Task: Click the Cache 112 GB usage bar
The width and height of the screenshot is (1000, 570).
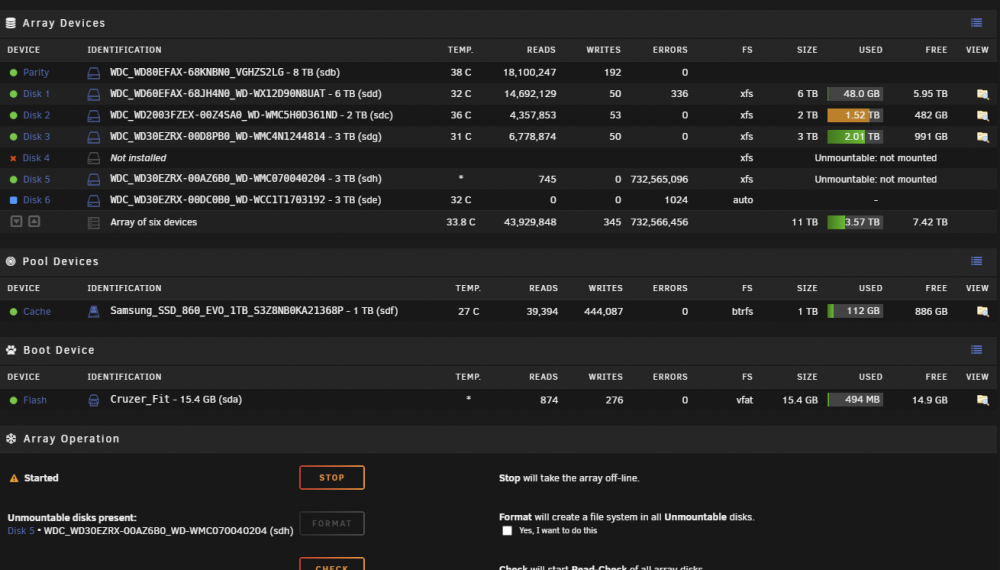Action: click(x=855, y=311)
